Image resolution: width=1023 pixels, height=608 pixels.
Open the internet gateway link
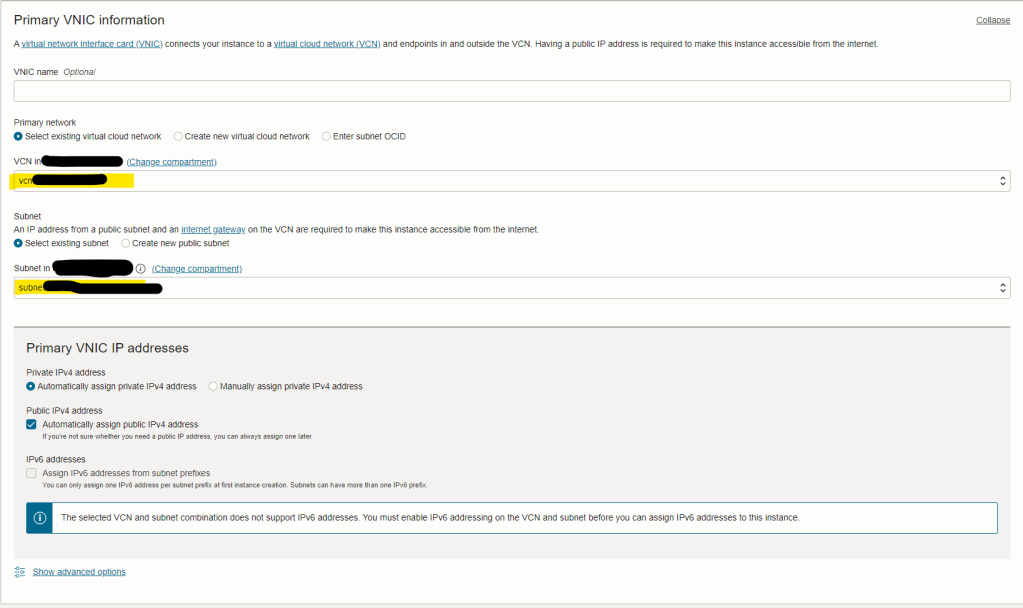(213, 229)
